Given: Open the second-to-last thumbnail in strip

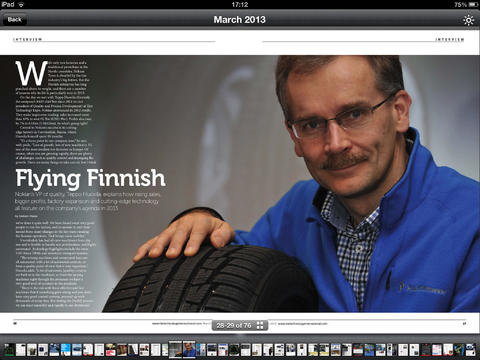Looking at the screenshot, I should click(459, 349).
